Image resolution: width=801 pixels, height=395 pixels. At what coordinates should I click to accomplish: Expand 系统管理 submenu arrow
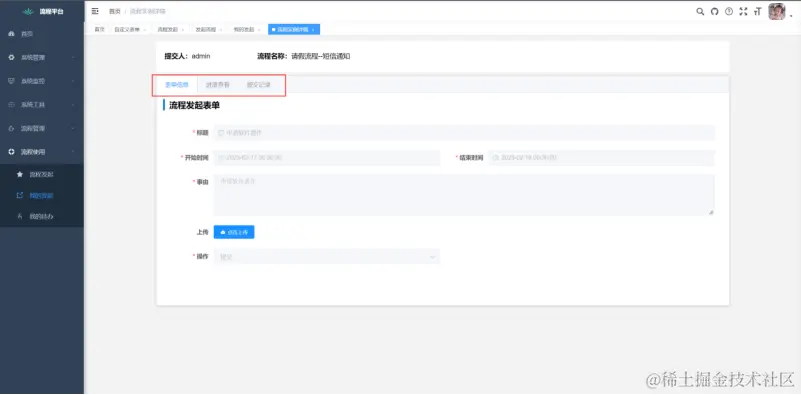tap(73, 57)
